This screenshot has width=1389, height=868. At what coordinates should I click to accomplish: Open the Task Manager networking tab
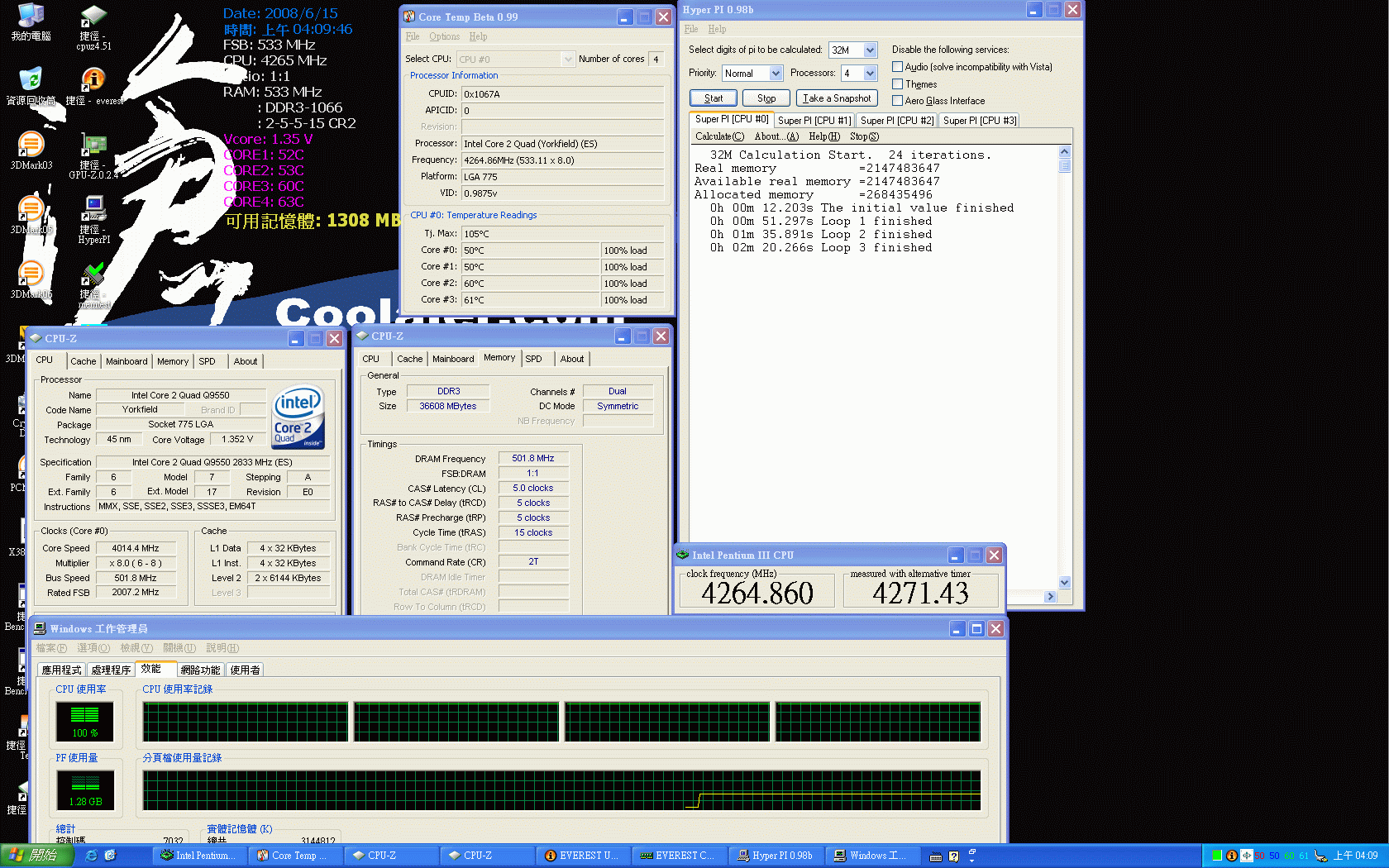(200, 670)
